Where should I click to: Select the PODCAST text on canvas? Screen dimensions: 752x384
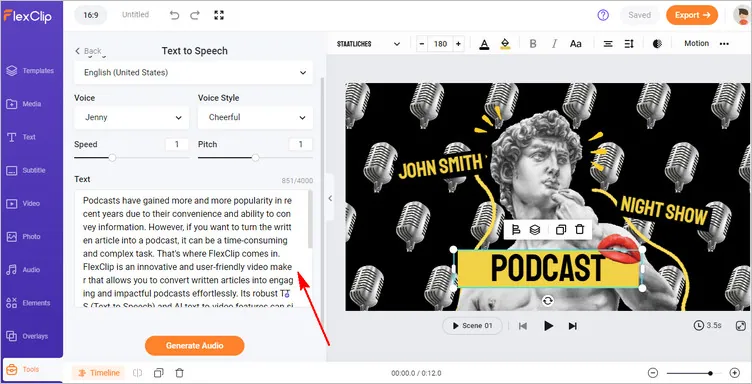(547, 268)
